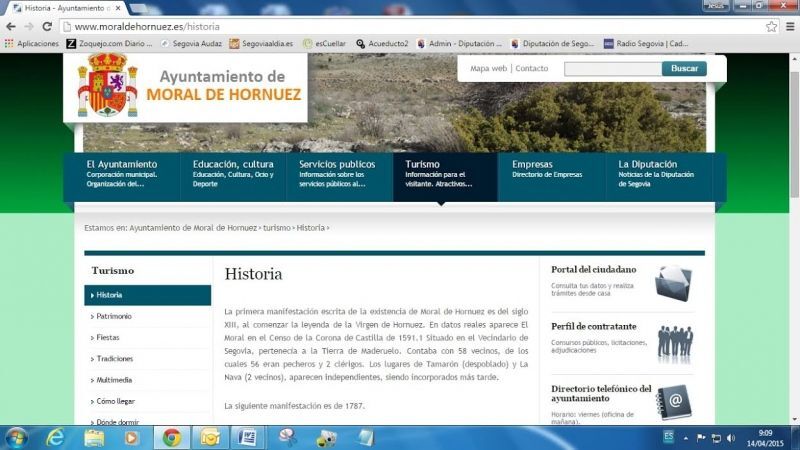Click the browser back arrow
Screen dimensions: 800x450
tap(11, 26)
